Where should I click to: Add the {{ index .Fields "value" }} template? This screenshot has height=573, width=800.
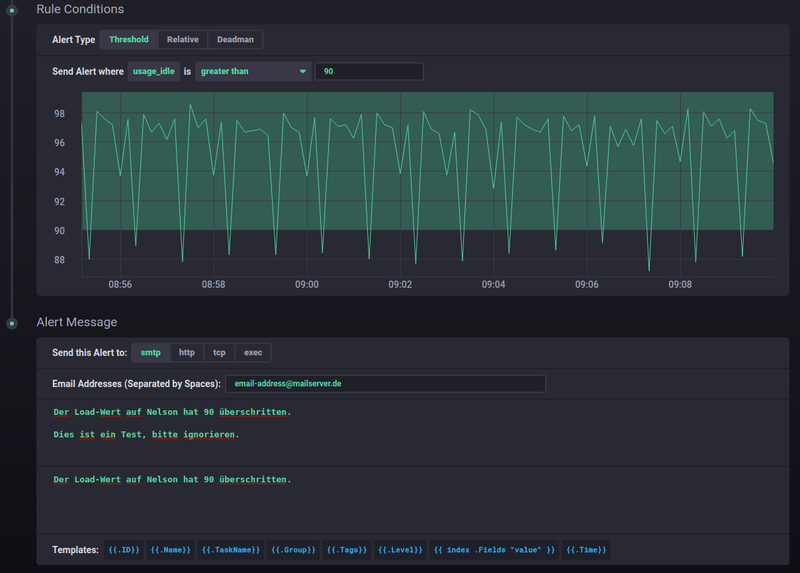495,550
